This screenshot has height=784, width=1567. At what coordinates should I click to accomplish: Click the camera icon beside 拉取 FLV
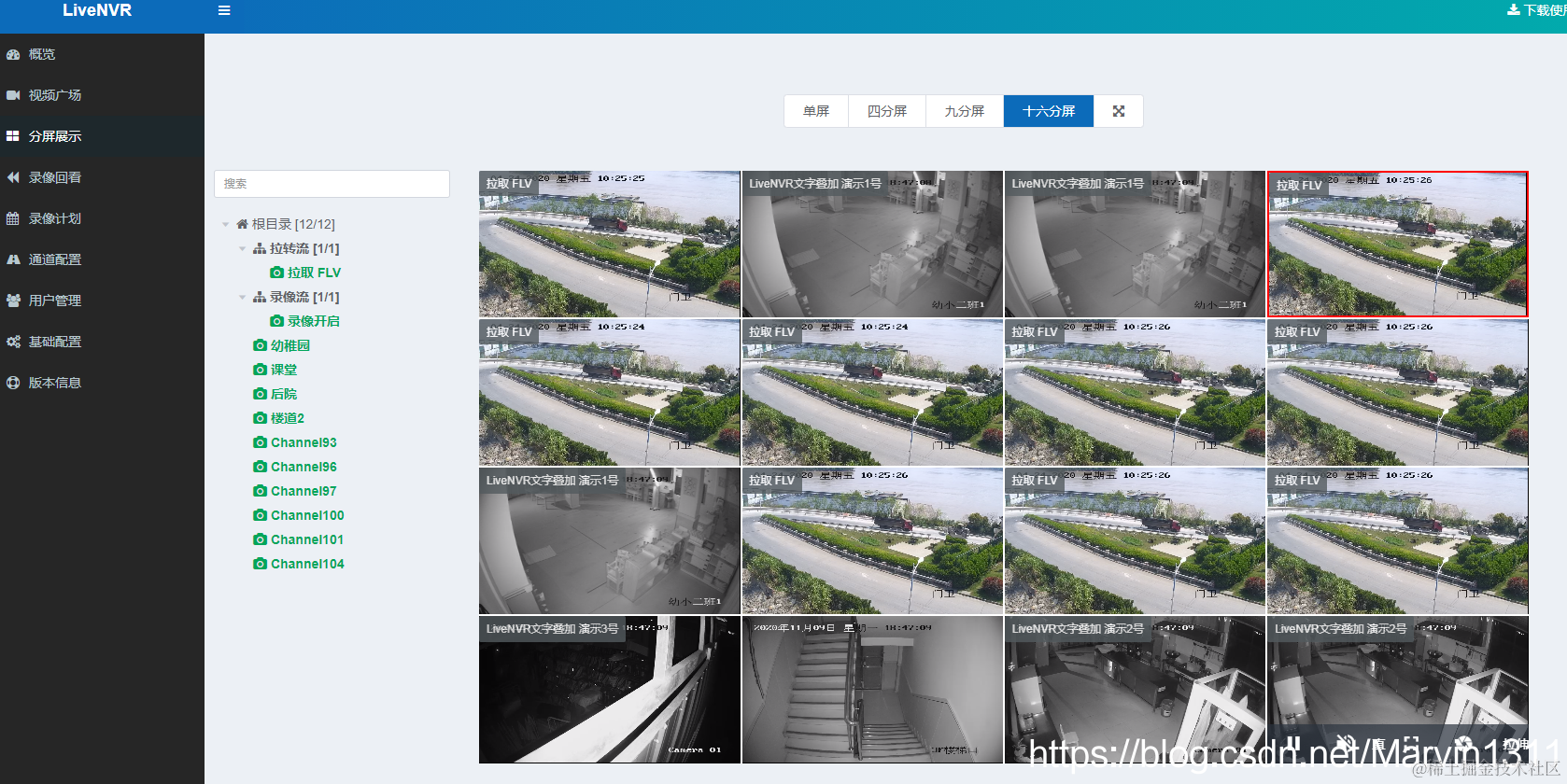[276, 273]
